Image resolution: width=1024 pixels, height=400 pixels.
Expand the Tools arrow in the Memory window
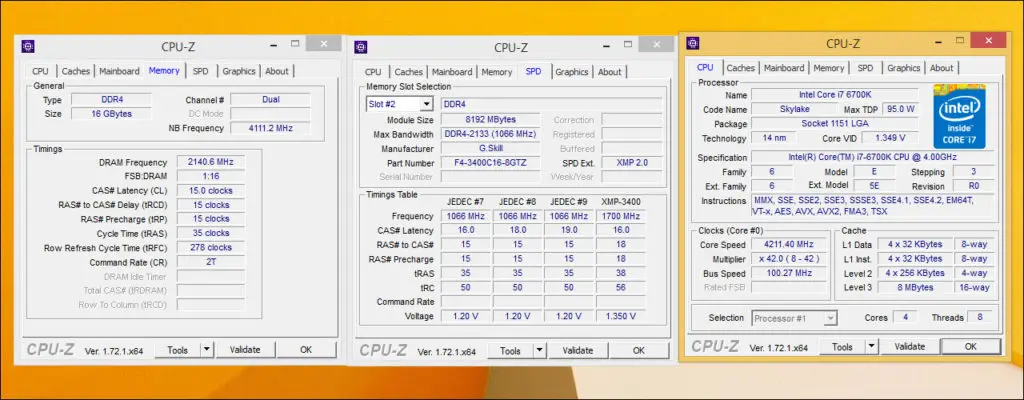click(206, 350)
